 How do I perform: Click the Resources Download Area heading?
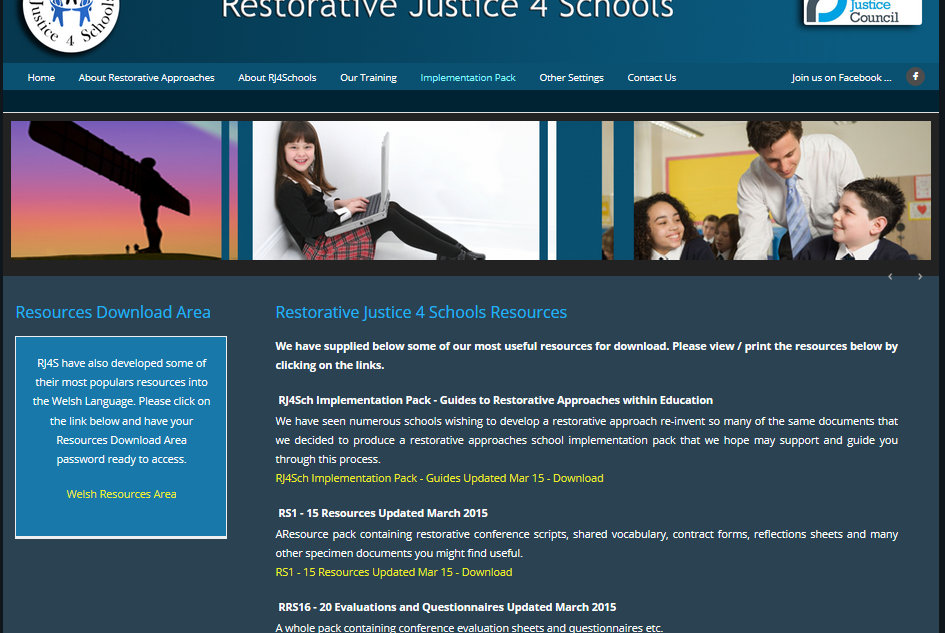pos(113,312)
